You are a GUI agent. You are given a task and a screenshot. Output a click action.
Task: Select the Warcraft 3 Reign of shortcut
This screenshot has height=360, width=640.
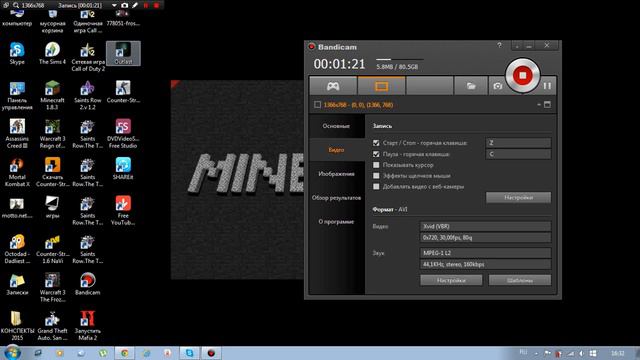pyautogui.click(x=52, y=134)
